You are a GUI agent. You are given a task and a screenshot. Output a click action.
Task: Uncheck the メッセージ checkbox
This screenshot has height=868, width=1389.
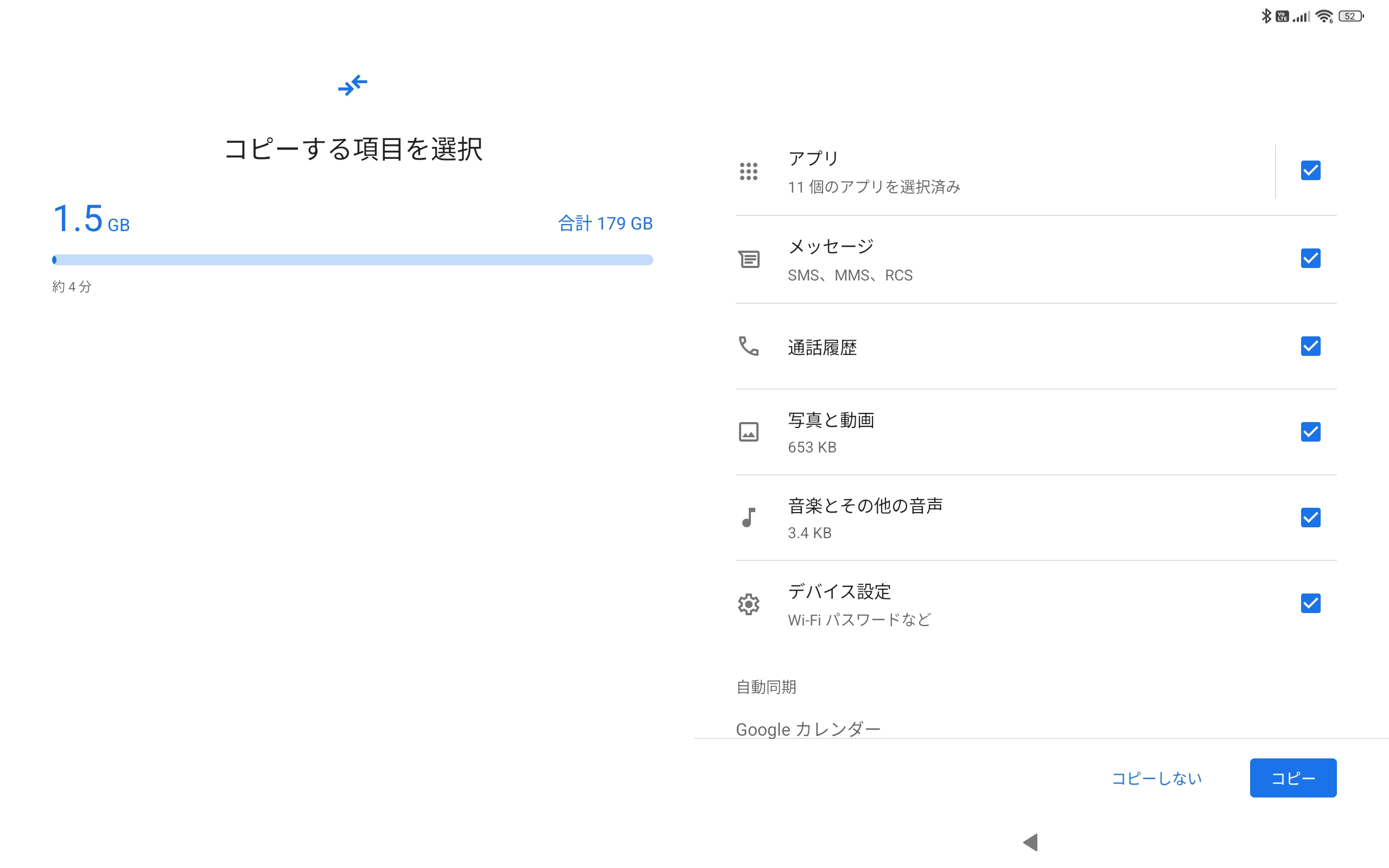1310,258
